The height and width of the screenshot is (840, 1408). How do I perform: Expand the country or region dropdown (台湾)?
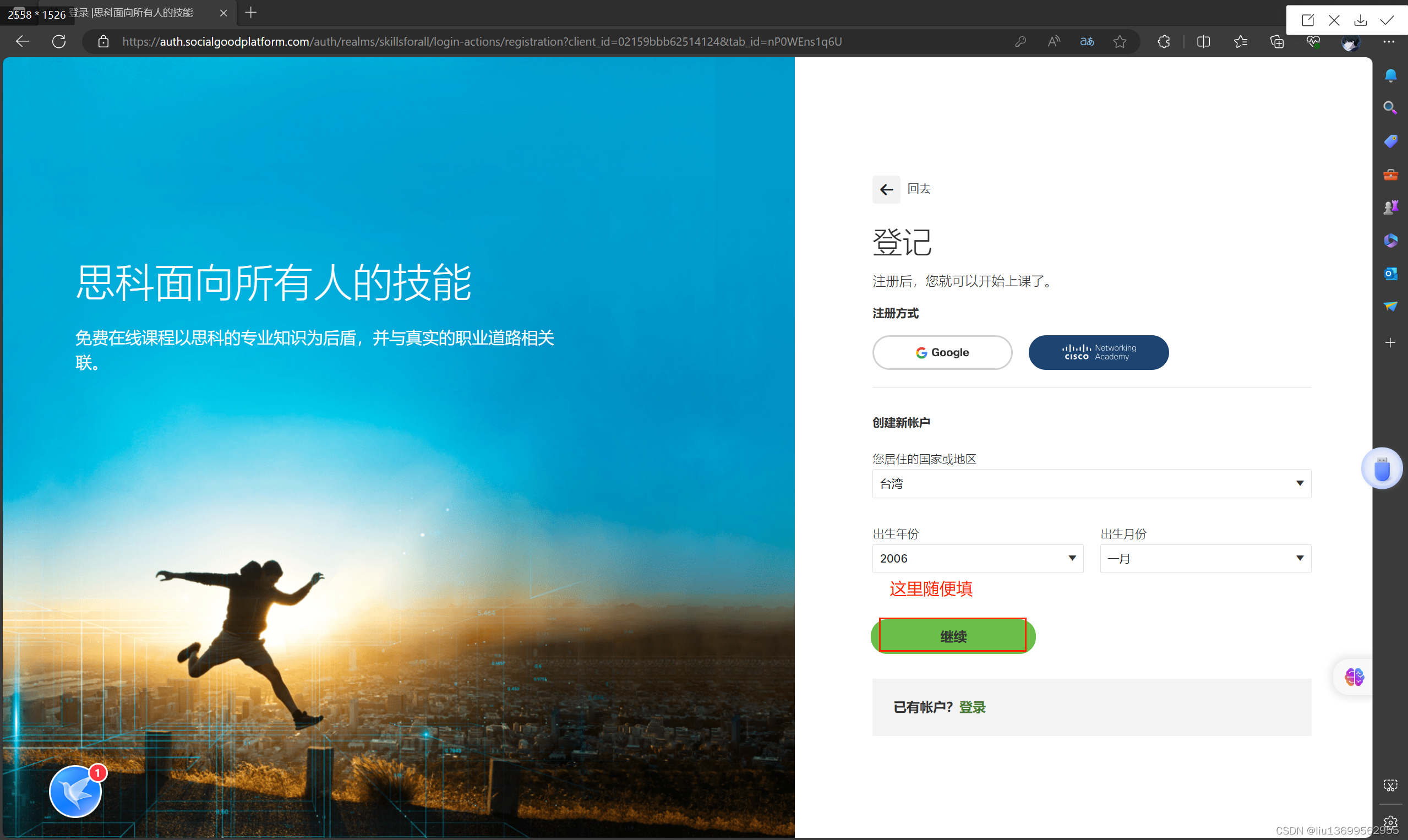[x=1091, y=483]
